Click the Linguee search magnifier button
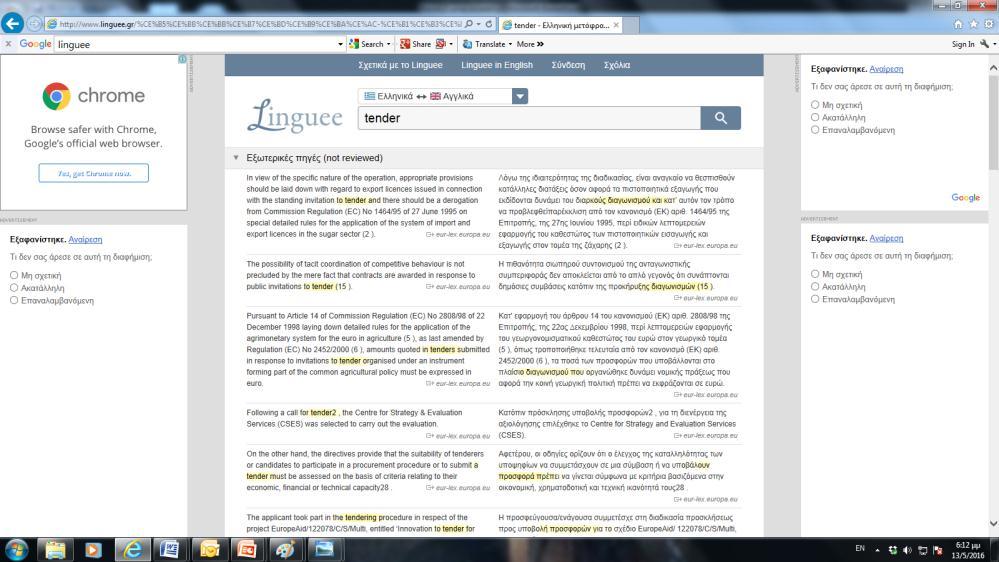The height and width of the screenshot is (562, 999). (721, 118)
